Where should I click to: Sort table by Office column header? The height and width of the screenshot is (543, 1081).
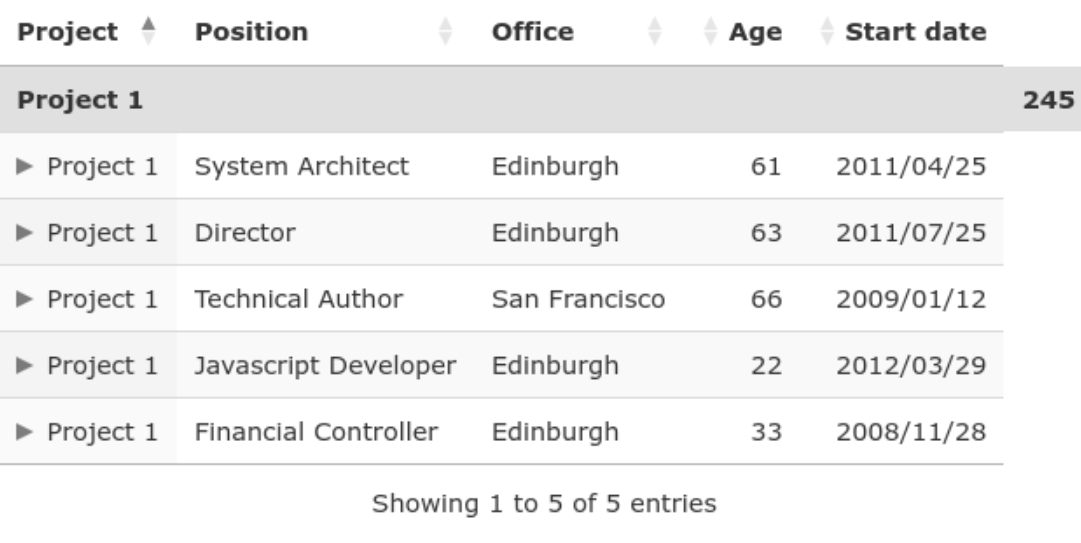532,32
